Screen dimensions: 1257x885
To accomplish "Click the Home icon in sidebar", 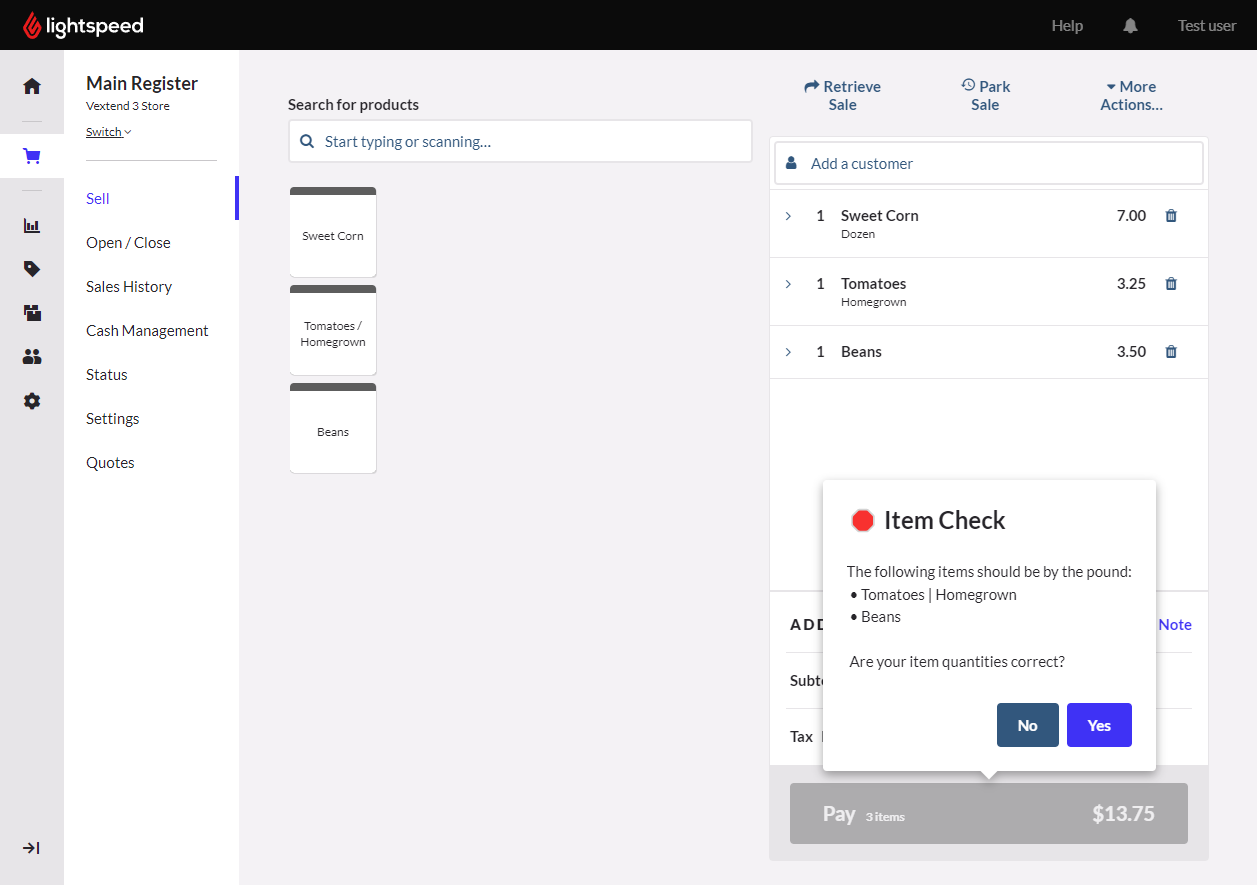I will (32, 86).
